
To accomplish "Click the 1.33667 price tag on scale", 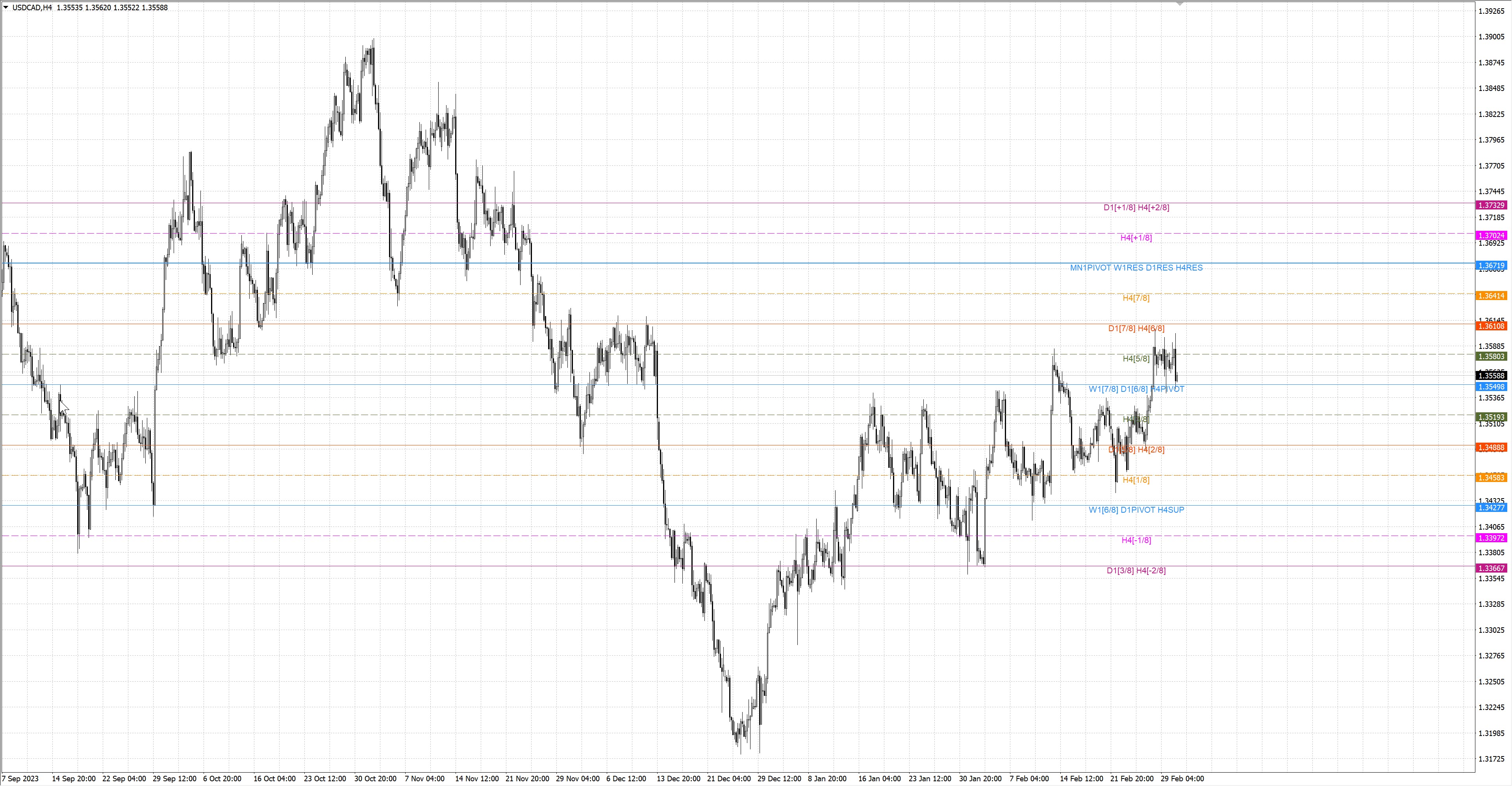I will (x=1491, y=568).
